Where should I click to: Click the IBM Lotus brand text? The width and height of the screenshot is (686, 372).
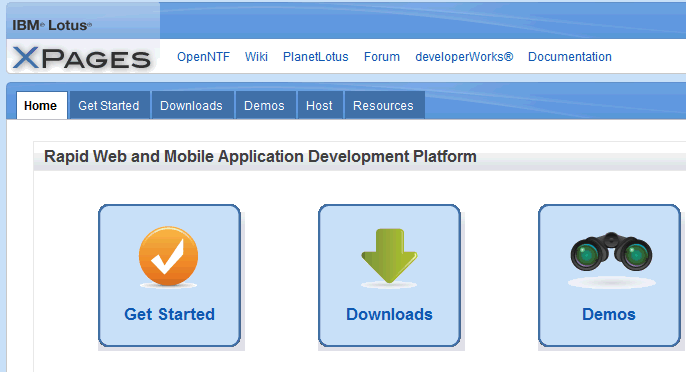coord(52,25)
